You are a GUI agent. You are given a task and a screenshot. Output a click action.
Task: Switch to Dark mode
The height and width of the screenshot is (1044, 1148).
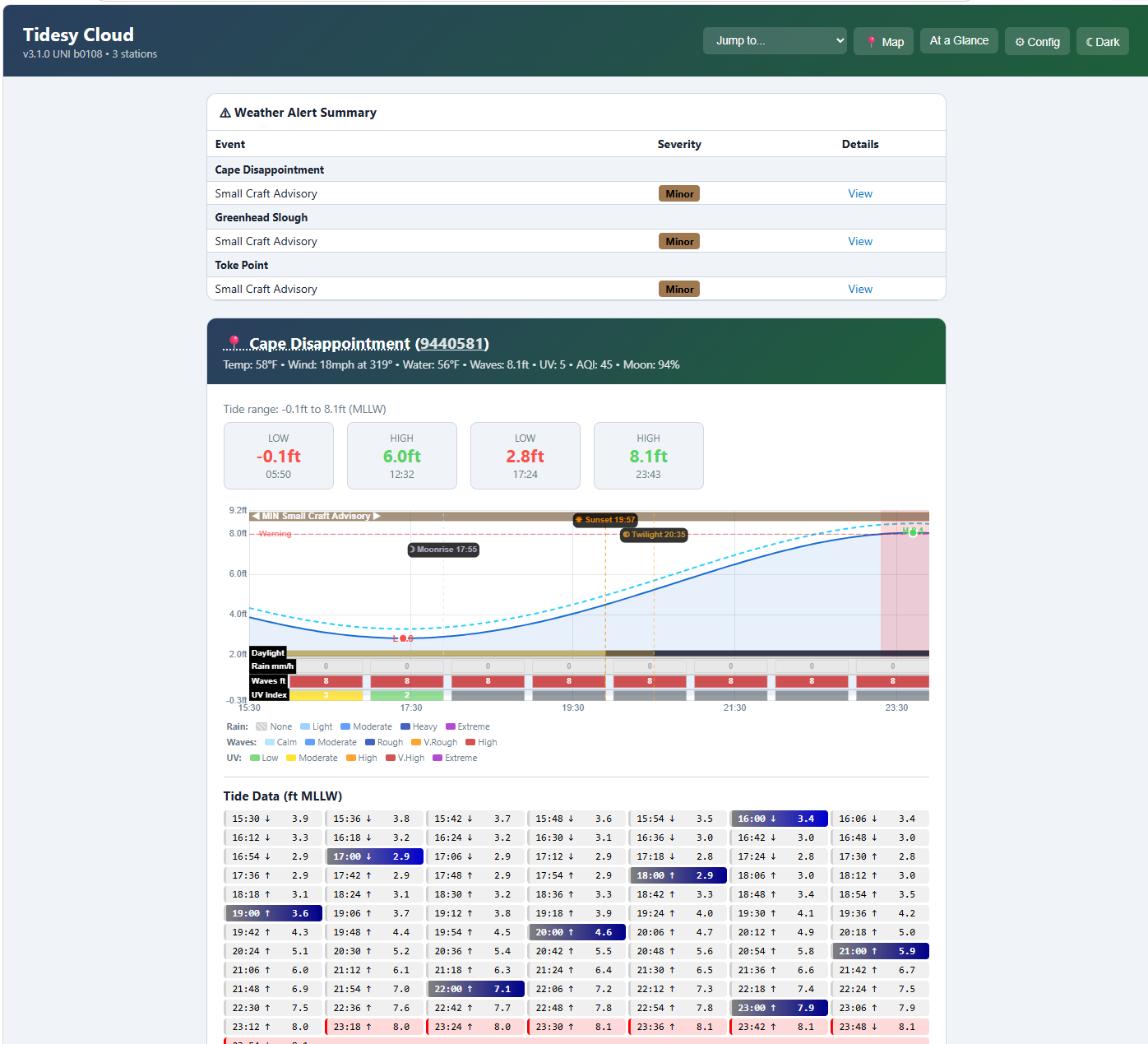[1103, 41]
